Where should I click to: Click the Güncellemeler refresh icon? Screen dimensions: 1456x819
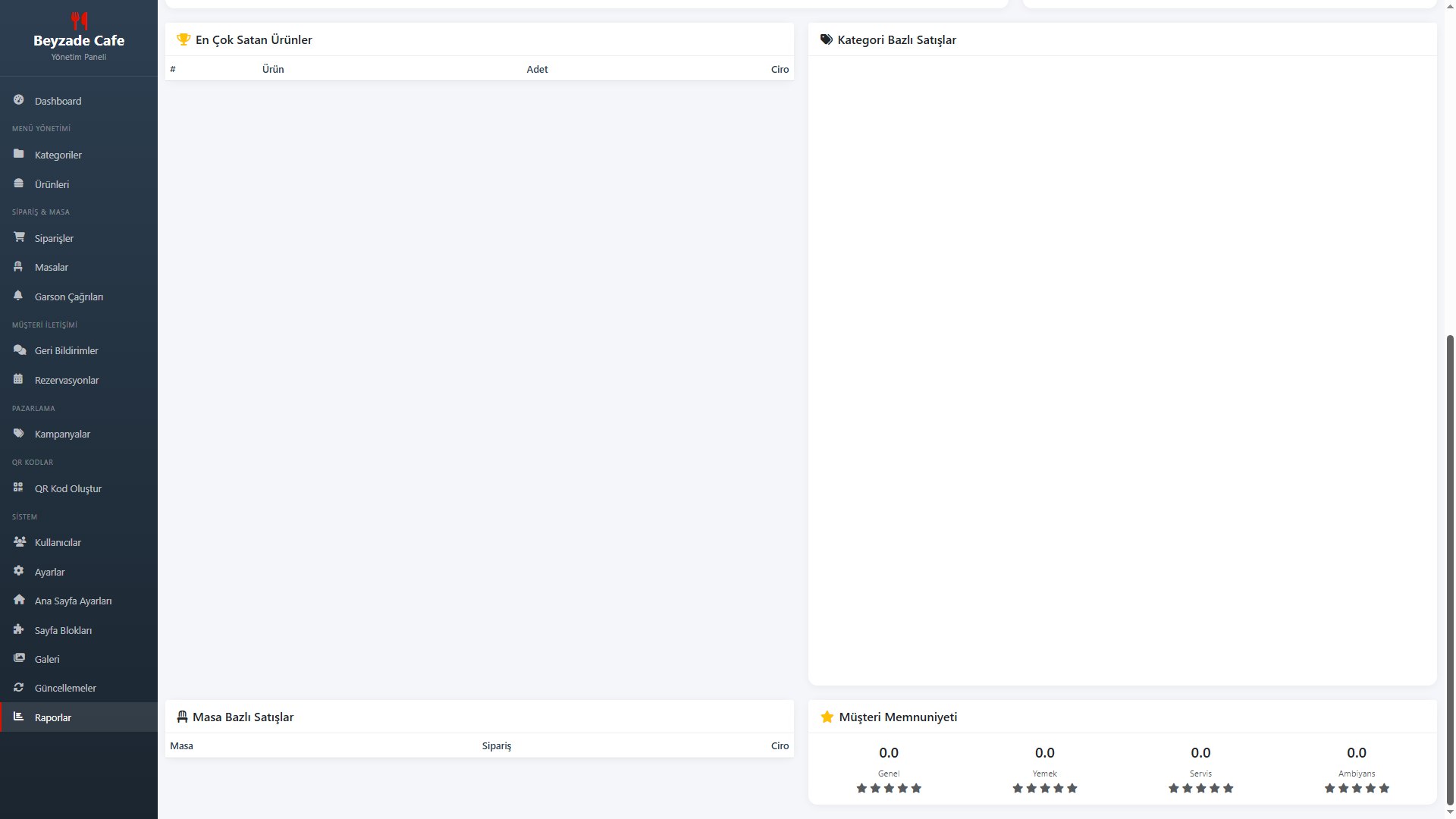(19, 687)
